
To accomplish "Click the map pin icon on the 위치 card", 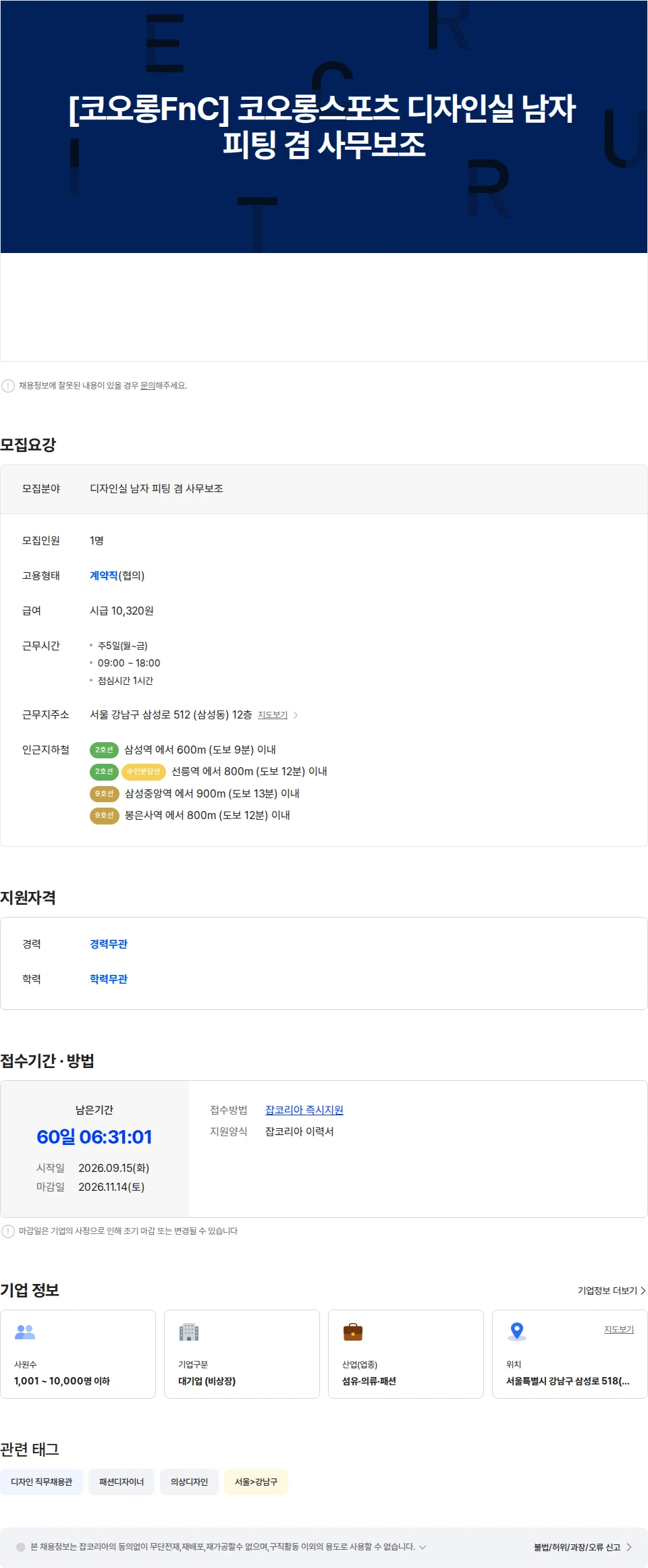I will tap(517, 1332).
